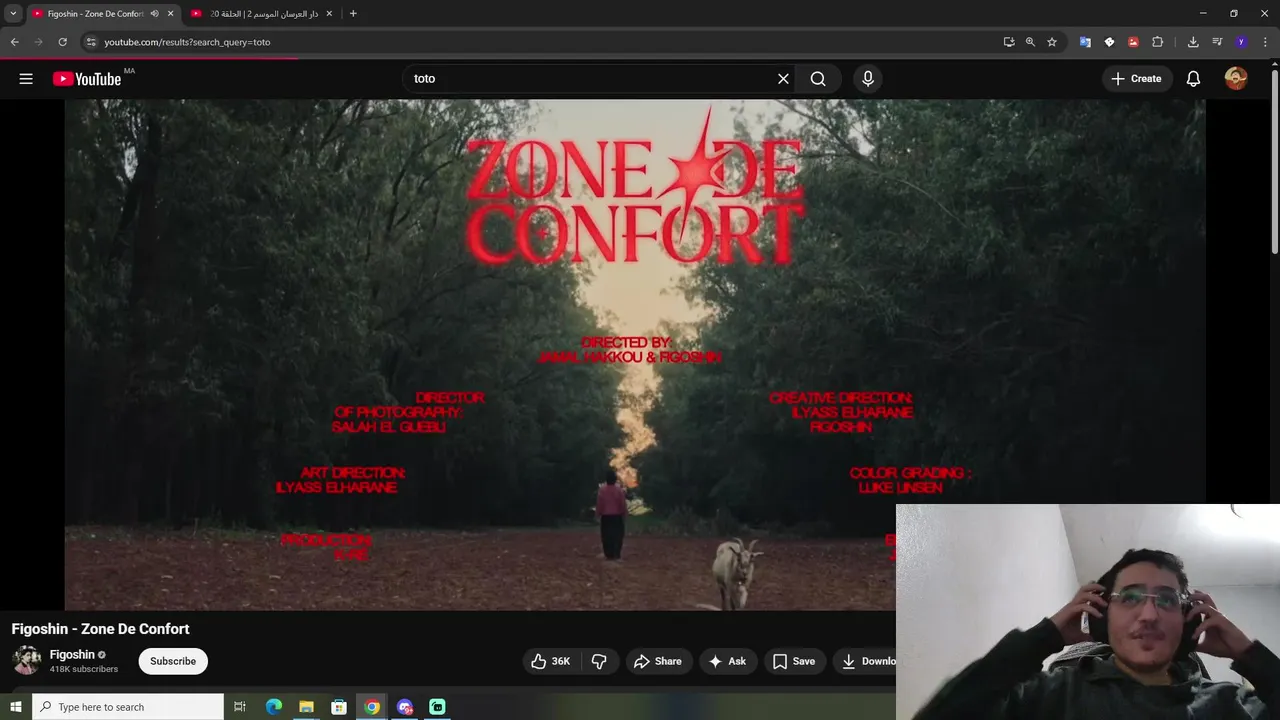
Task: Open the Windows Start menu
Action: tap(15, 707)
